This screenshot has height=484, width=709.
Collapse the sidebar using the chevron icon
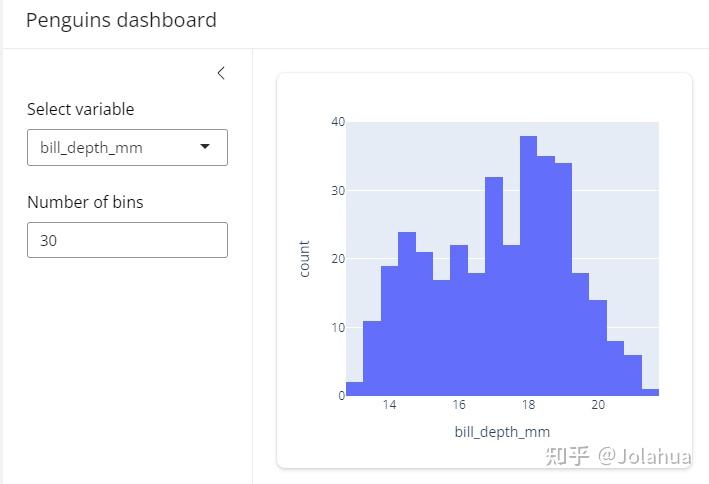[221, 73]
